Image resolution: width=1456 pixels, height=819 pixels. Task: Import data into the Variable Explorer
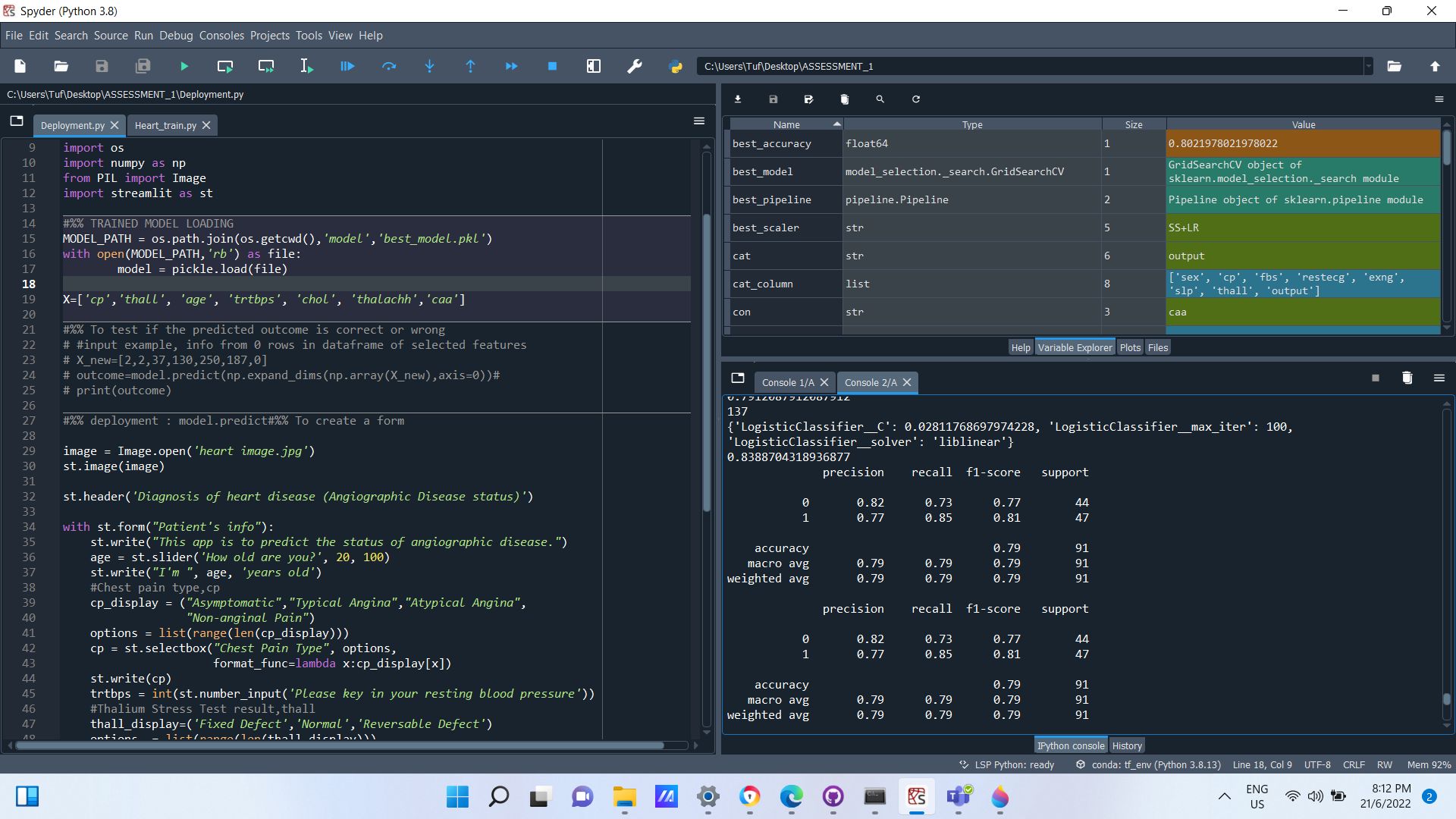[737, 99]
